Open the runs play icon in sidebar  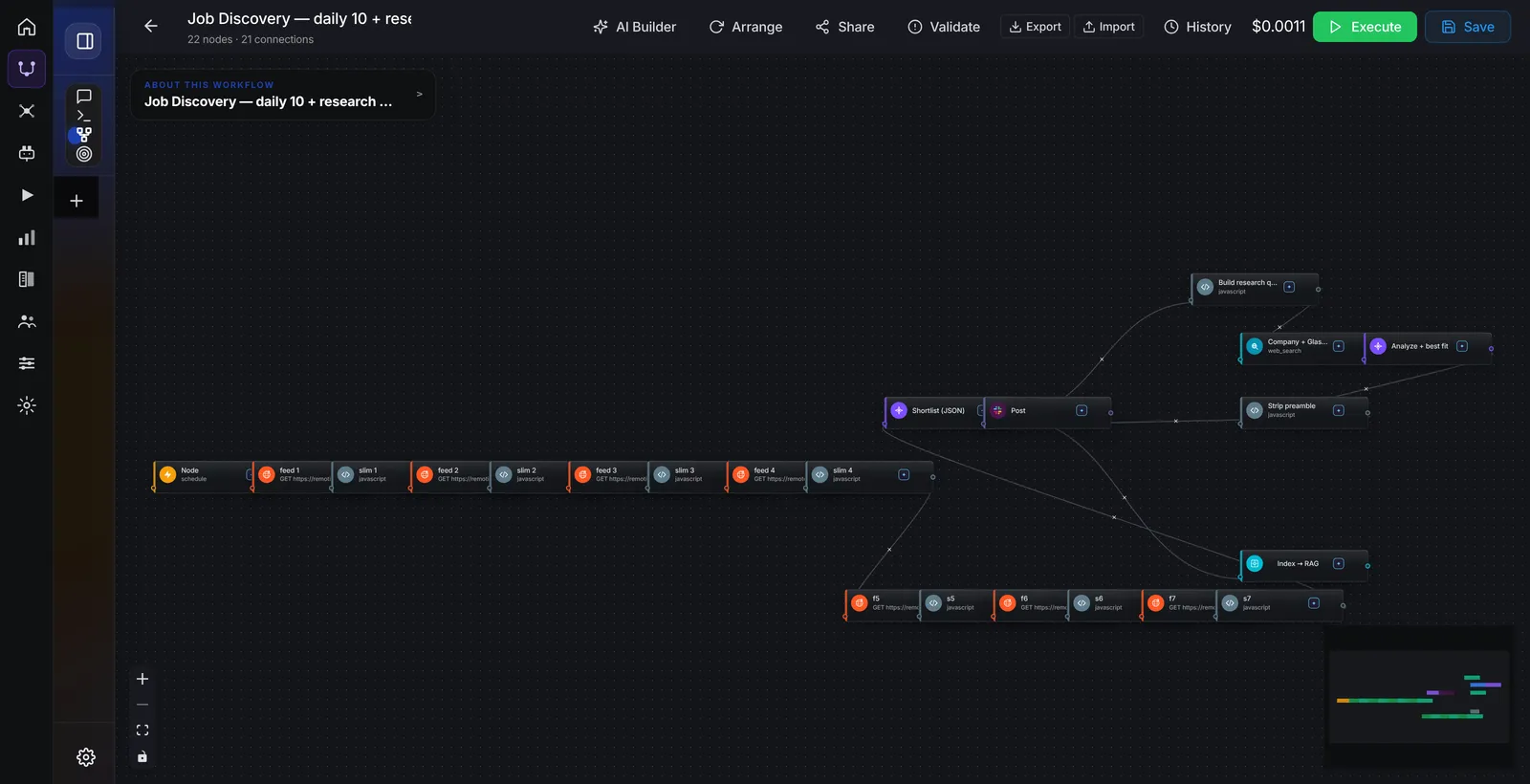[27, 195]
